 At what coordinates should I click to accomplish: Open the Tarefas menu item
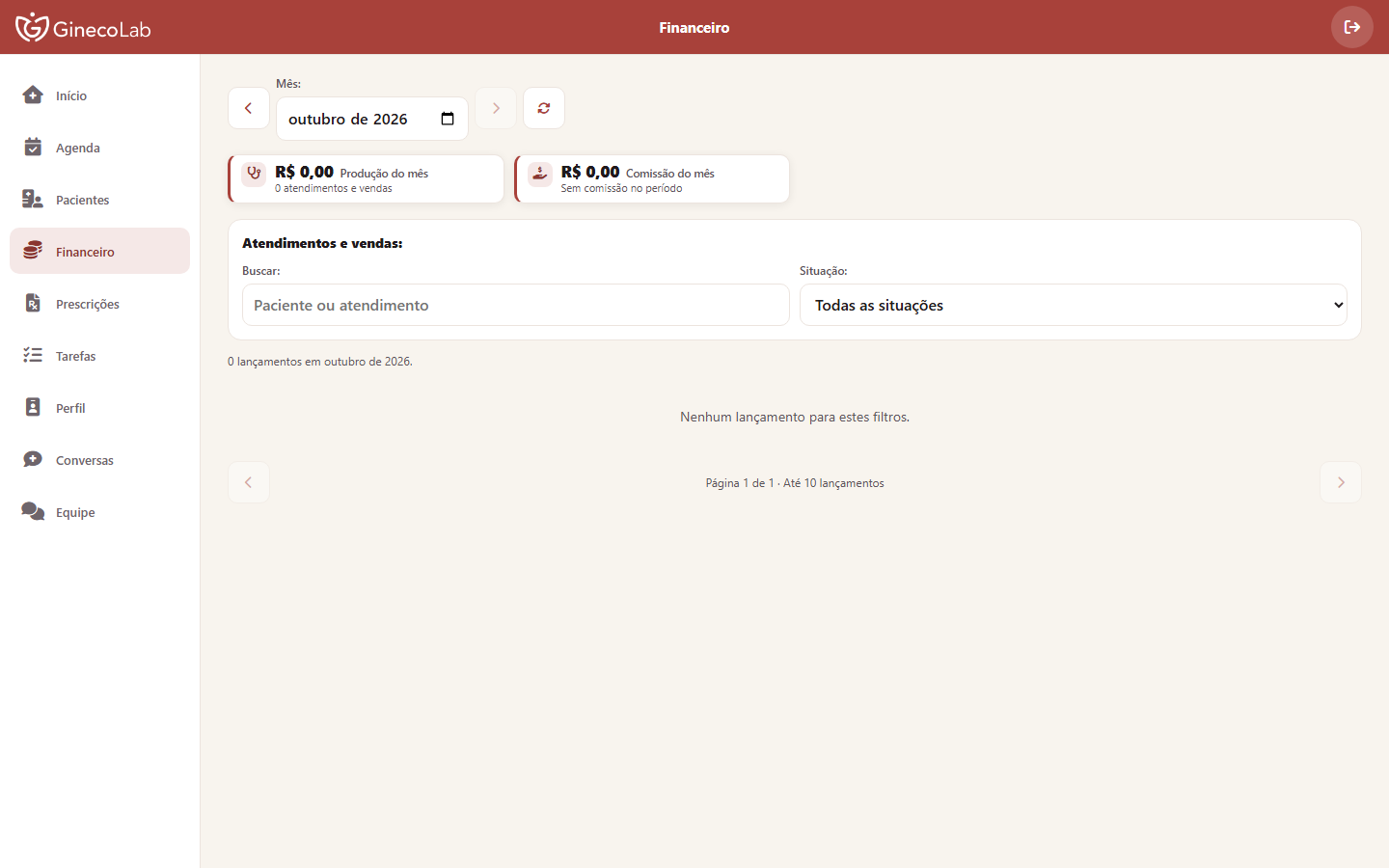99,355
